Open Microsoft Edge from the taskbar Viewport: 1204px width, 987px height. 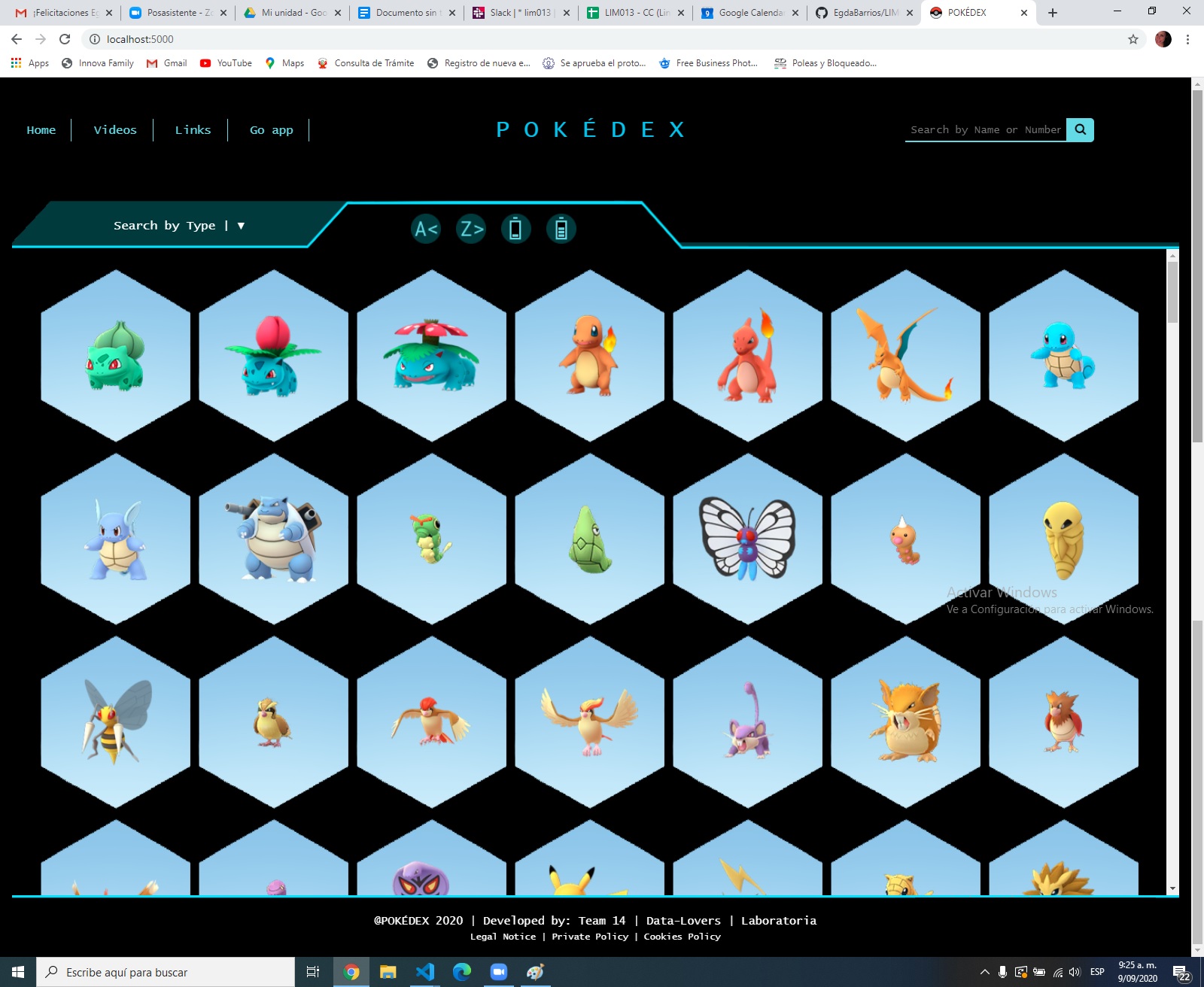[462, 972]
